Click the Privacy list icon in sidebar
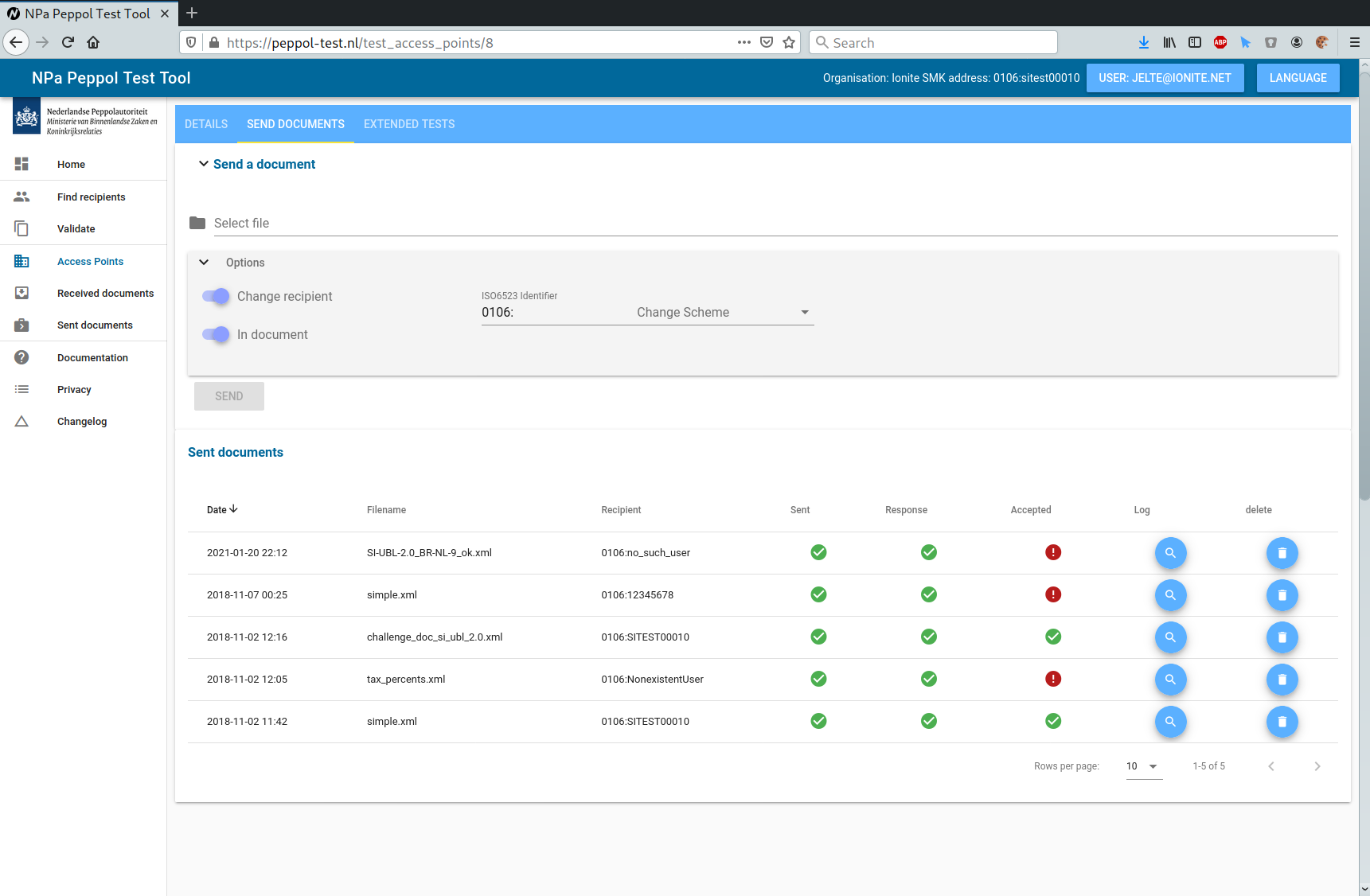This screenshot has height=896, width=1370. [21, 389]
